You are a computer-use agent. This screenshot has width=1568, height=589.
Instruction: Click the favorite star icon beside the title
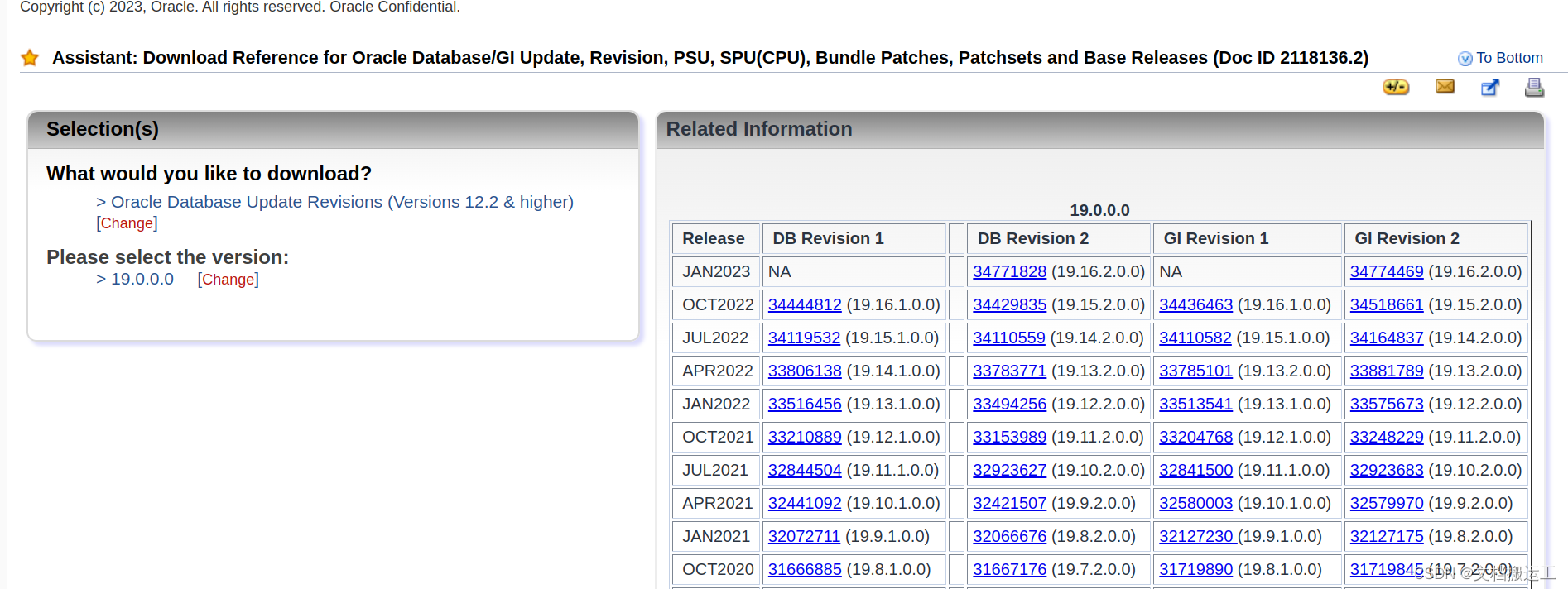coord(30,58)
